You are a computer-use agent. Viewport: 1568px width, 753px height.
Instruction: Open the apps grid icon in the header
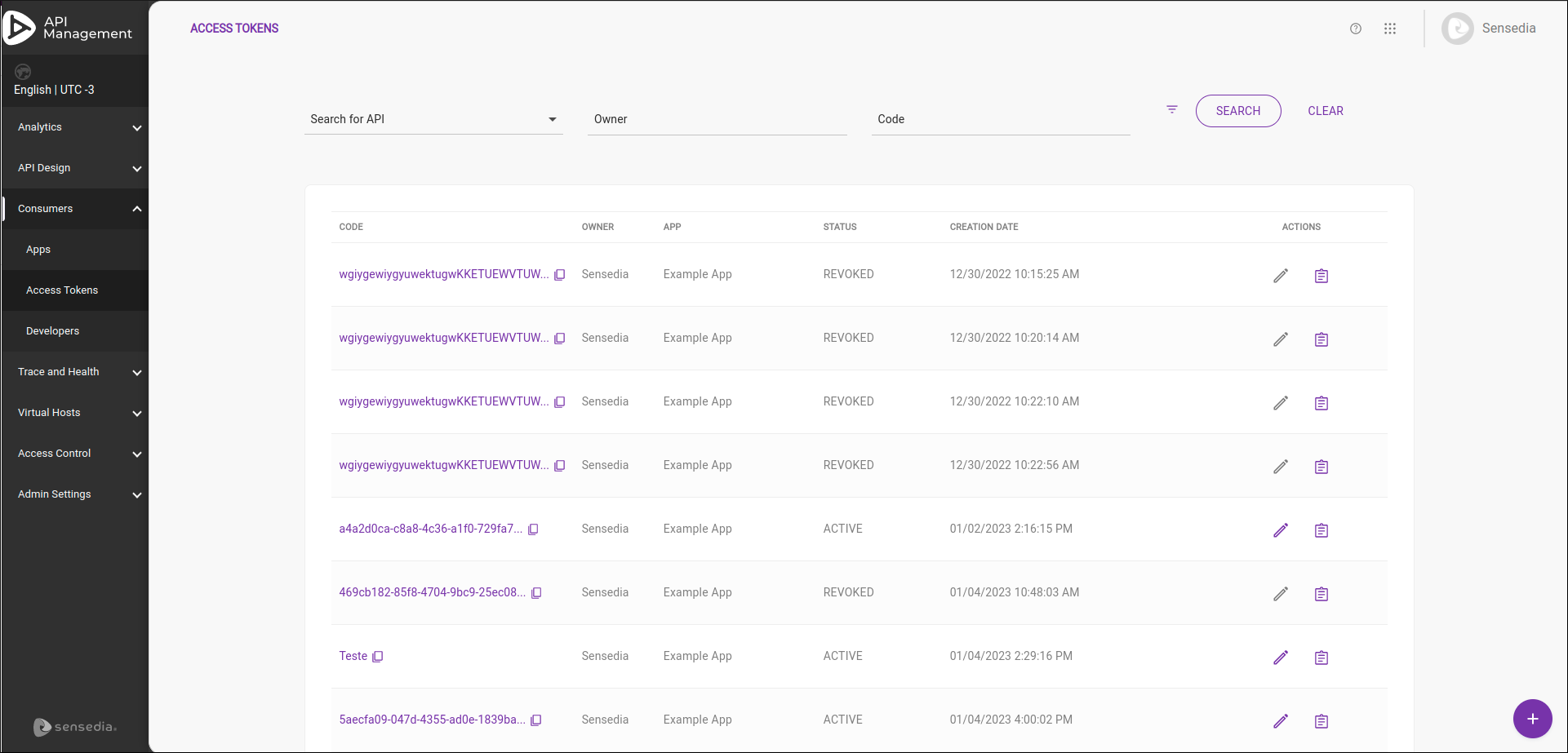pyautogui.click(x=1390, y=28)
